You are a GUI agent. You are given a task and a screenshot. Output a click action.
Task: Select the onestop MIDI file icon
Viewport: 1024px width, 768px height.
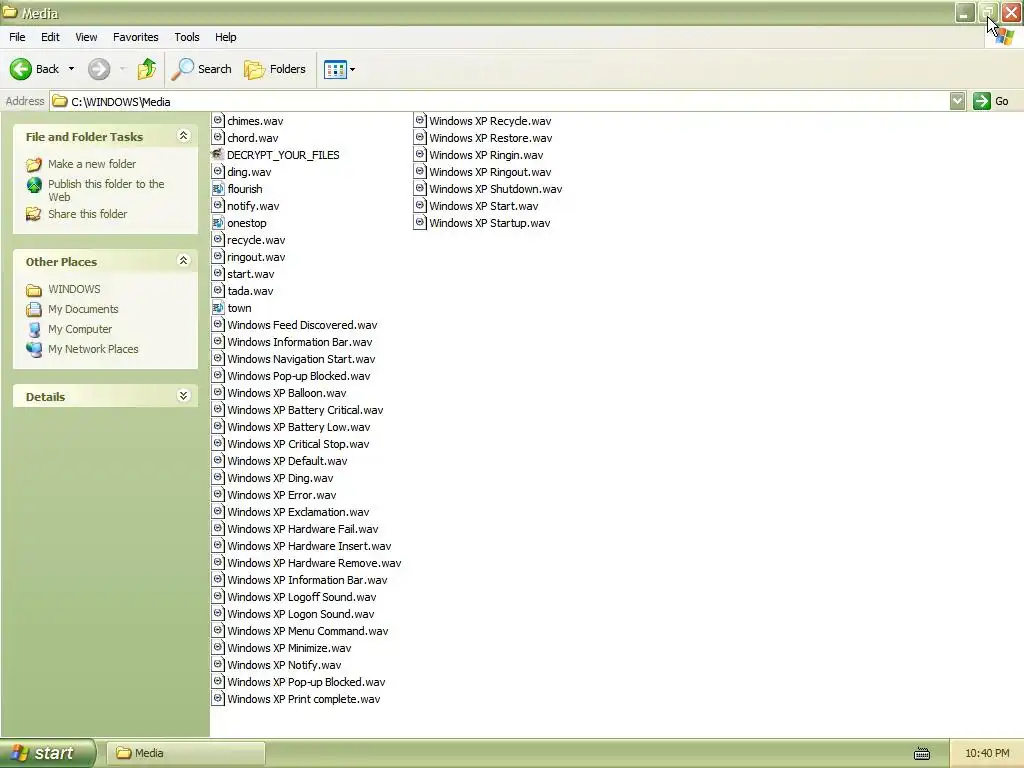pos(218,222)
